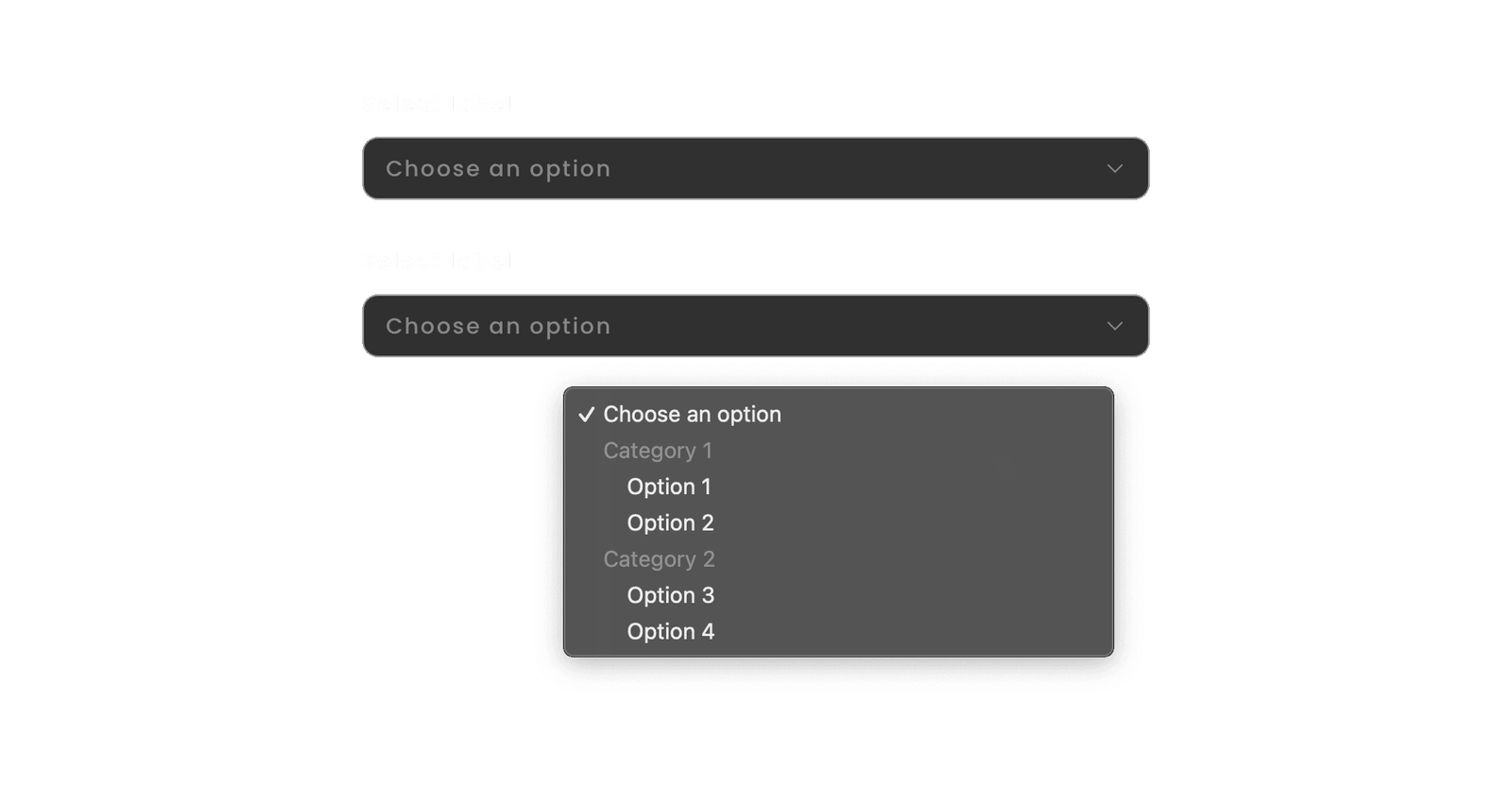Image resolution: width=1512 pixels, height=787 pixels.
Task: Click the Category 2 group header
Action: pyautogui.click(x=659, y=559)
